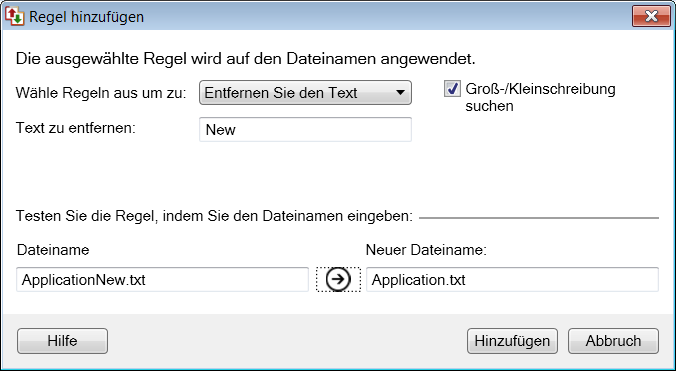
Task: Toggle the Groß-/Kleinschreibung suchen checkbox
Action: tap(452, 89)
